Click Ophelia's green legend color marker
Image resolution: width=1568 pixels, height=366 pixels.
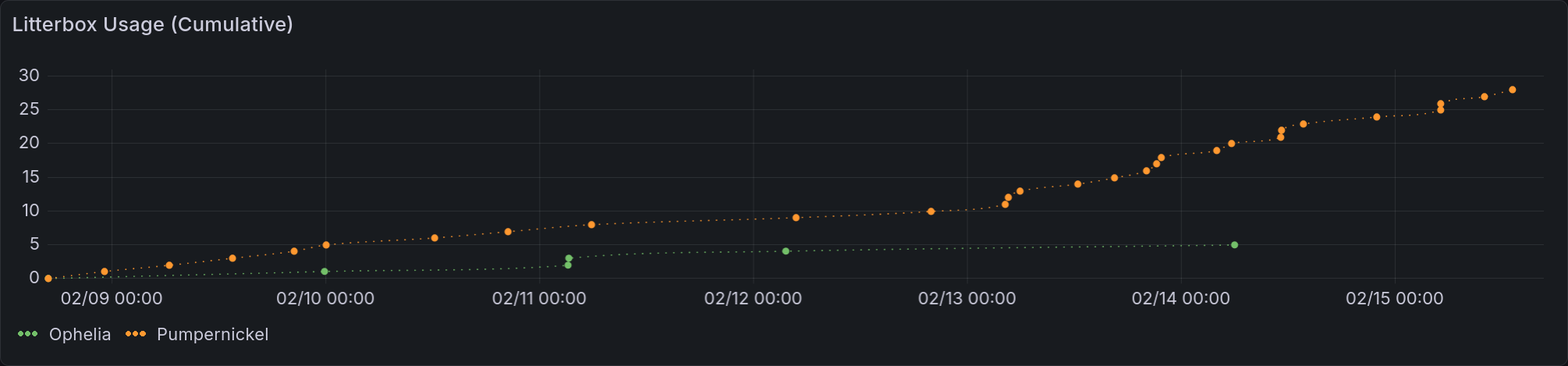pos(28,334)
